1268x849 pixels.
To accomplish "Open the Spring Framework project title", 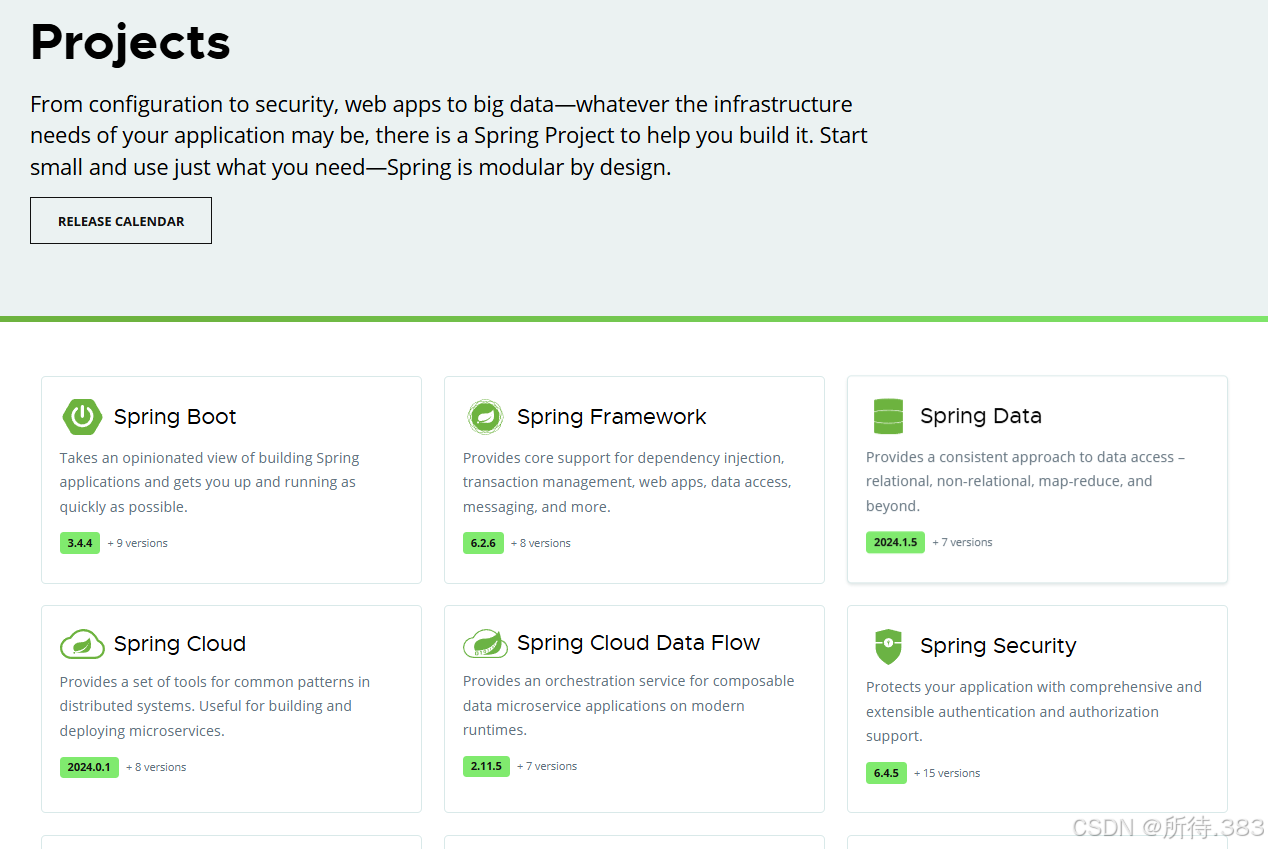I will (612, 417).
